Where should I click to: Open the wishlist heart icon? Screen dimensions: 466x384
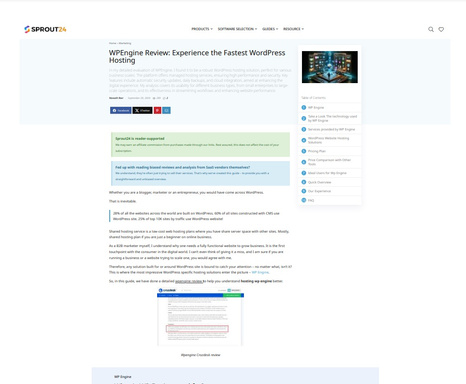coord(441,29)
